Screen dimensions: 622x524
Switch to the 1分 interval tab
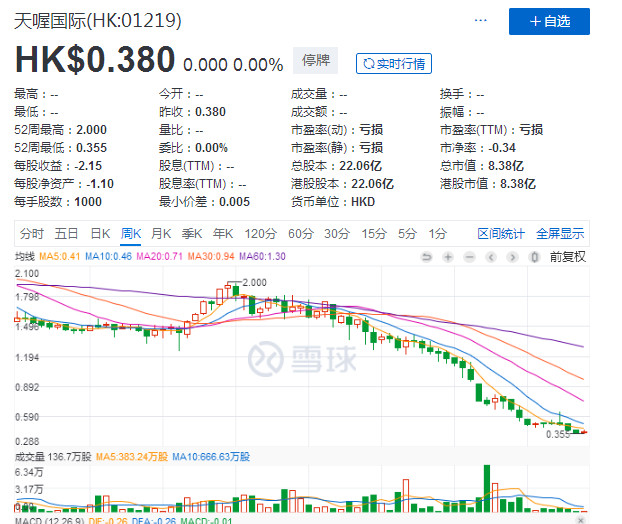pyautogui.click(x=438, y=234)
